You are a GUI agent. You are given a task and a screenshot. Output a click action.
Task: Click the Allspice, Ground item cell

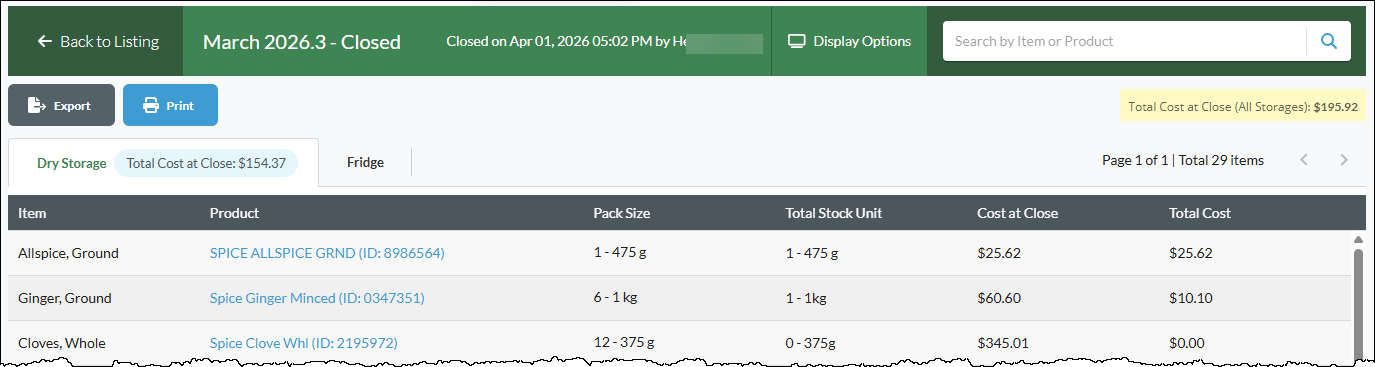[x=68, y=254]
